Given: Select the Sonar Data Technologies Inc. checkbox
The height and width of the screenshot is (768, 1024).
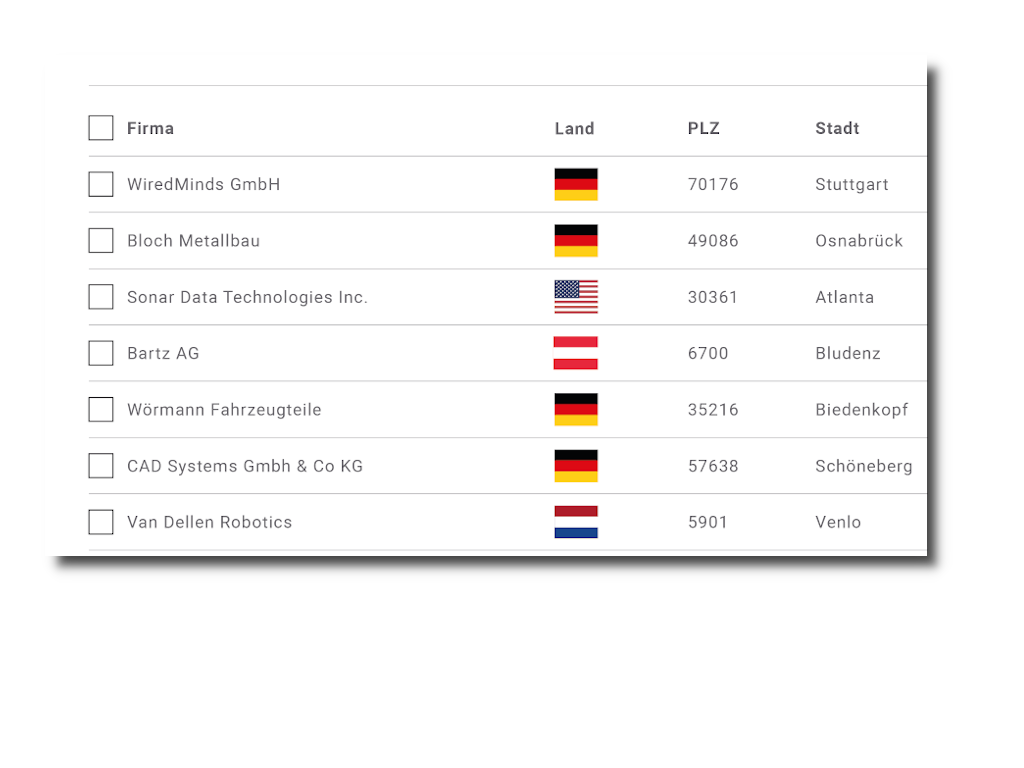Looking at the screenshot, I should (101, 296).
